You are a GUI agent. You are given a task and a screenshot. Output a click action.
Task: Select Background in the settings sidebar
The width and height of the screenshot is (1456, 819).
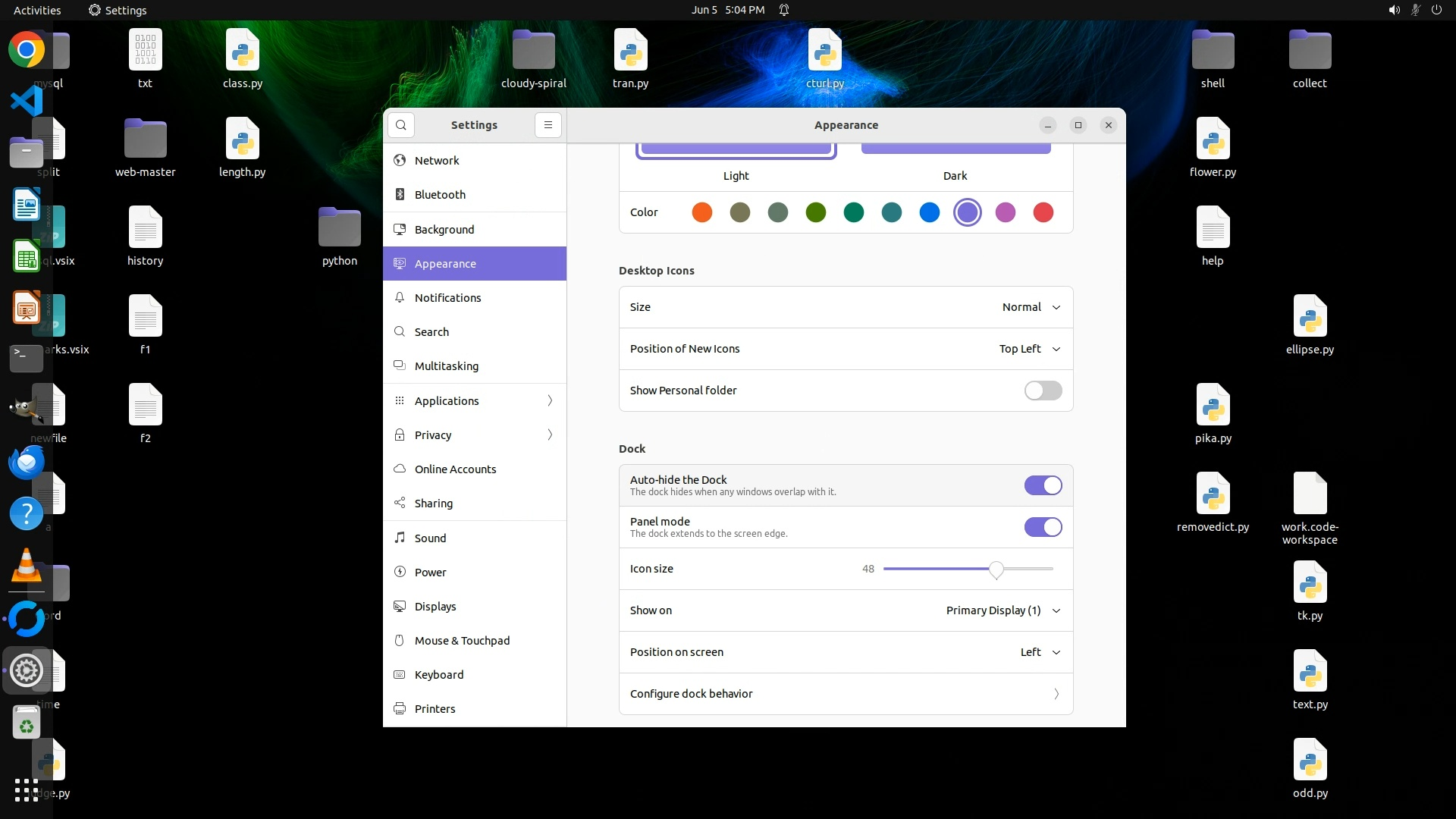pyautogui.click(x=444, y=230)
